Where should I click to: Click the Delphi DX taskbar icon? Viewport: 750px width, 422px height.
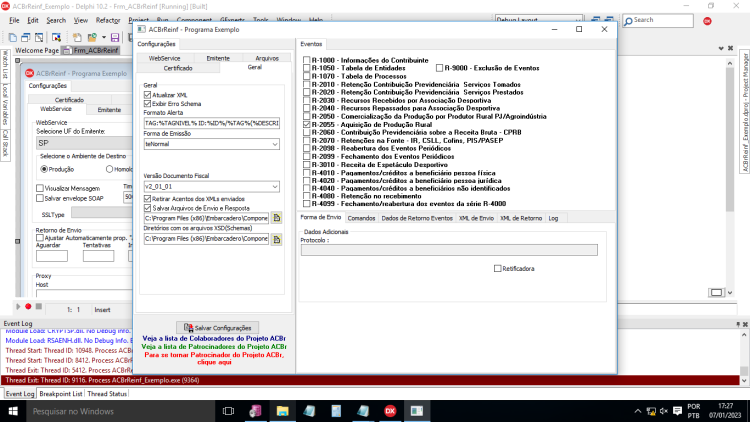(x=390, y=411)
